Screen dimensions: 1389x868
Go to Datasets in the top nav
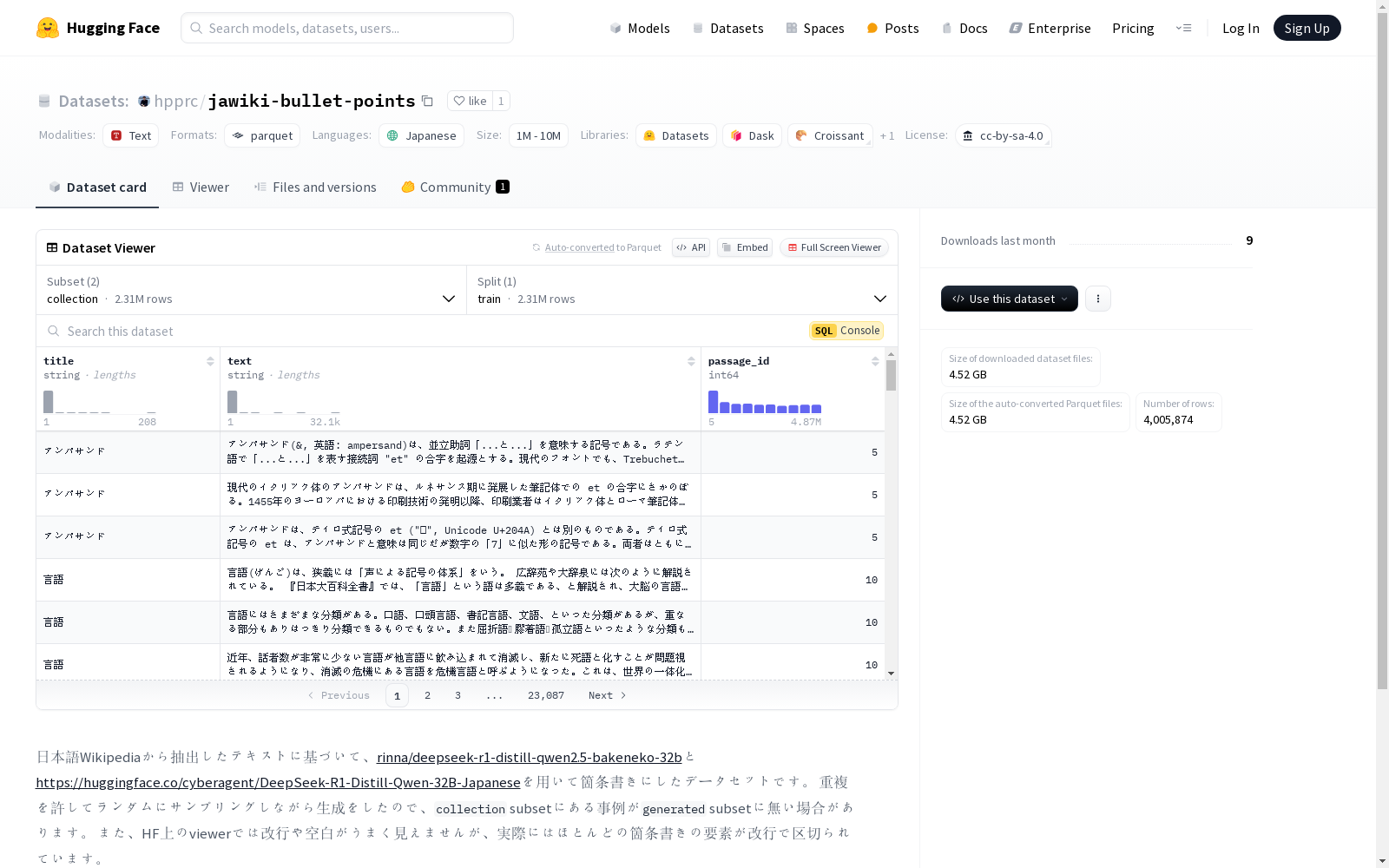click(727, 28)
